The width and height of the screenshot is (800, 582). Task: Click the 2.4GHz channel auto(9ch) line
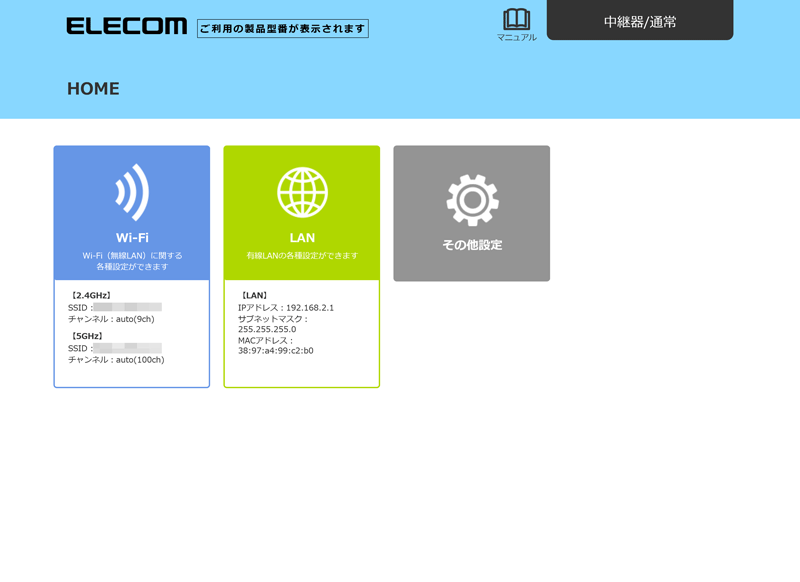coord(111,319)
